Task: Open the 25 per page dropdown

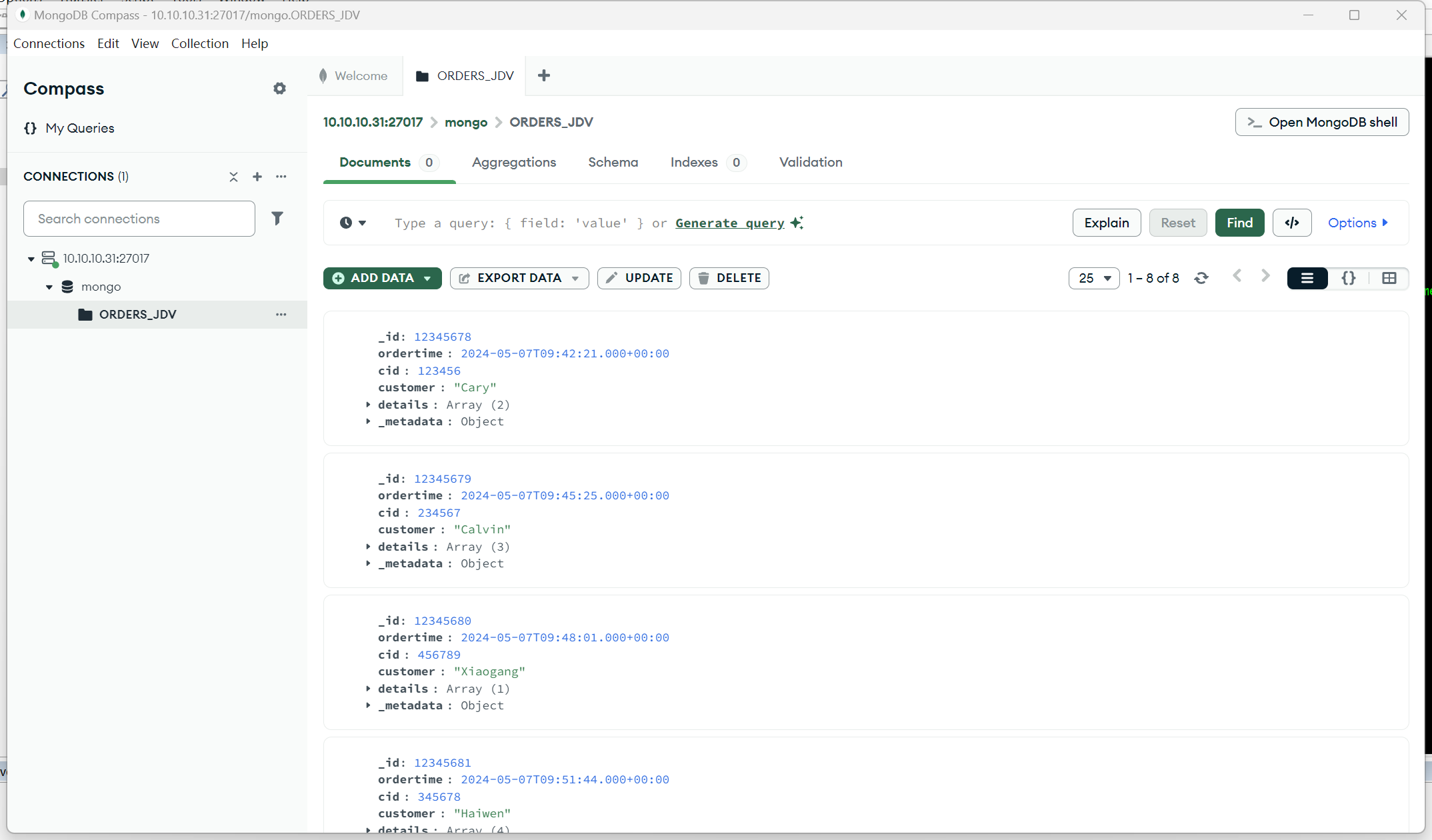Action: pos(1094,278)
